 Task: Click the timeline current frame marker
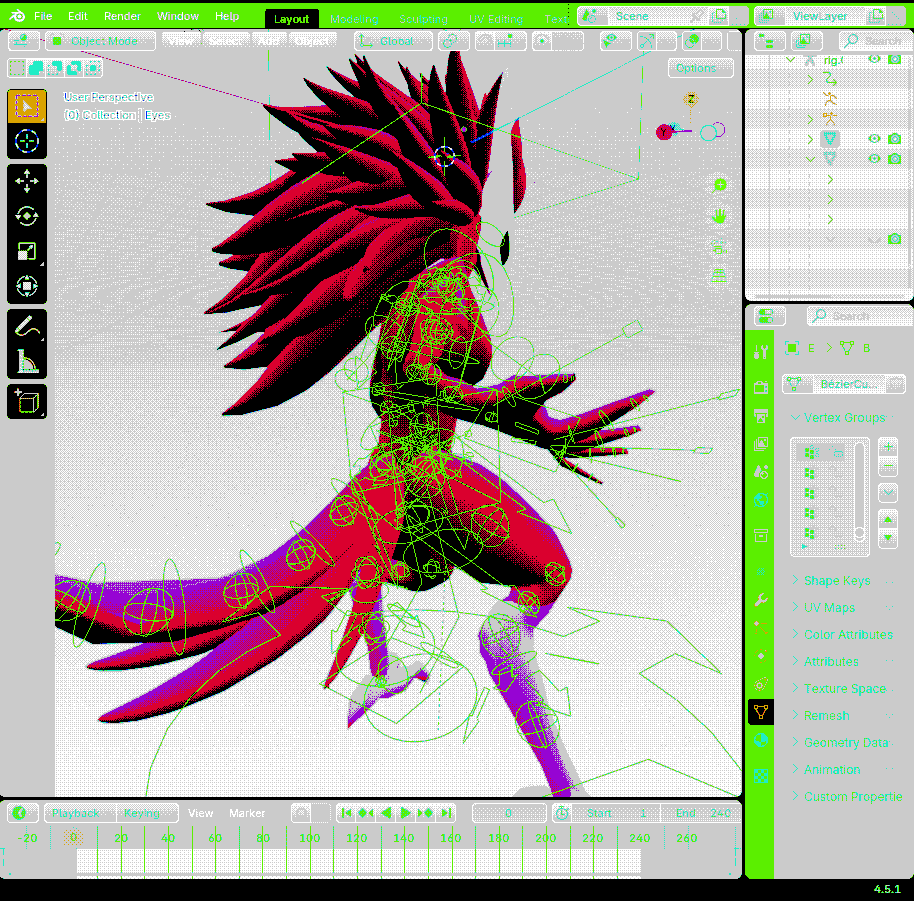(x=73, y=837)
